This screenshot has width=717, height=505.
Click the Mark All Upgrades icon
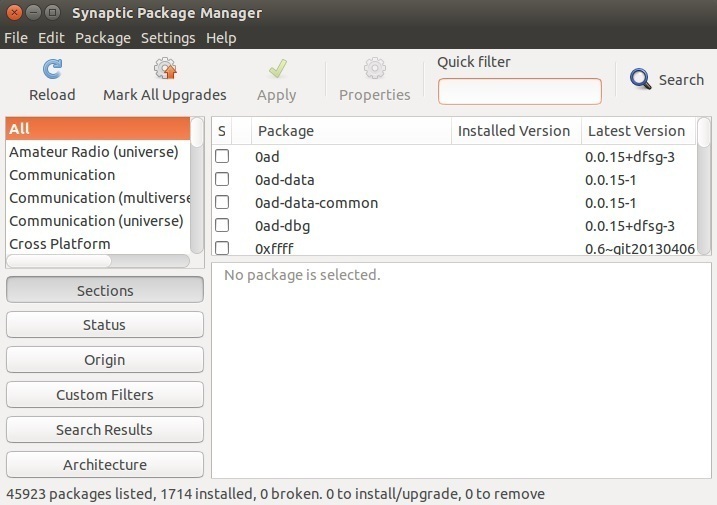point(165,69)
